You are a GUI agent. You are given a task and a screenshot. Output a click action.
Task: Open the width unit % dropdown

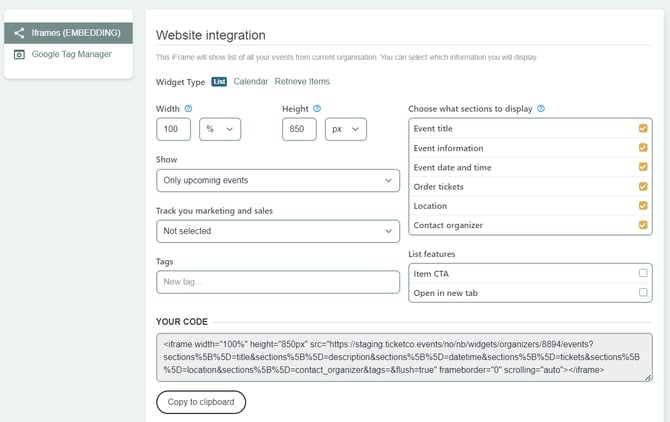[220, 129]
